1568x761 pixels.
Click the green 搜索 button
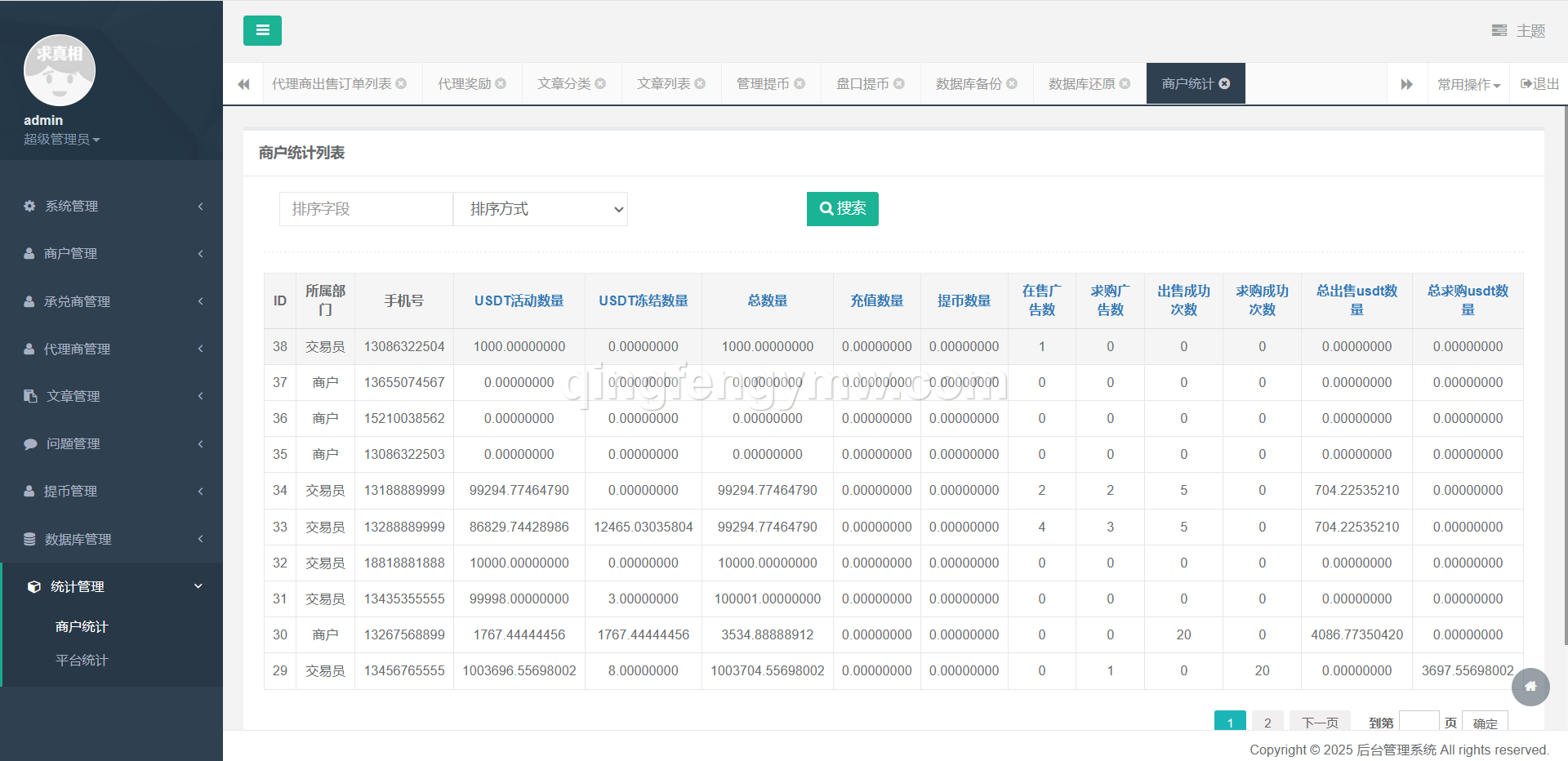coord(843,209)
